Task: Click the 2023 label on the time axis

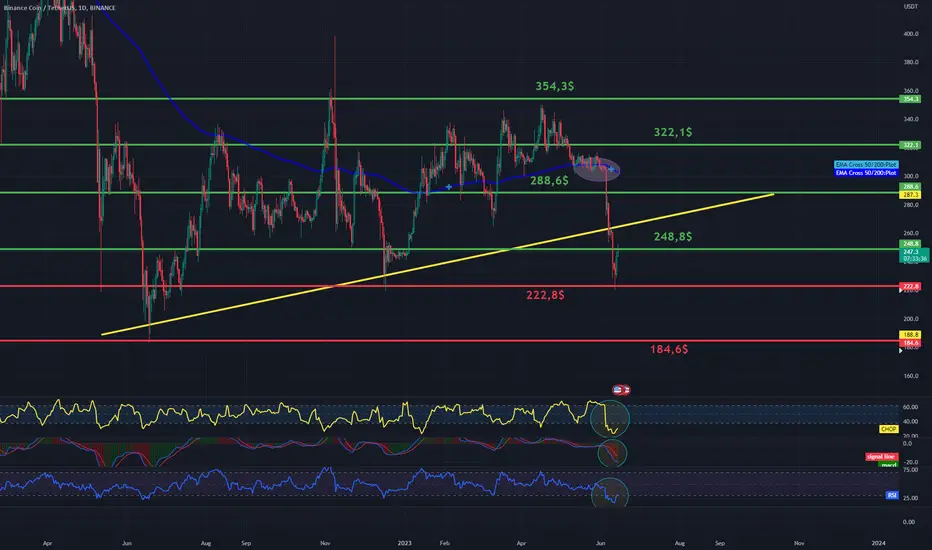Action: (x=404, y=543)
